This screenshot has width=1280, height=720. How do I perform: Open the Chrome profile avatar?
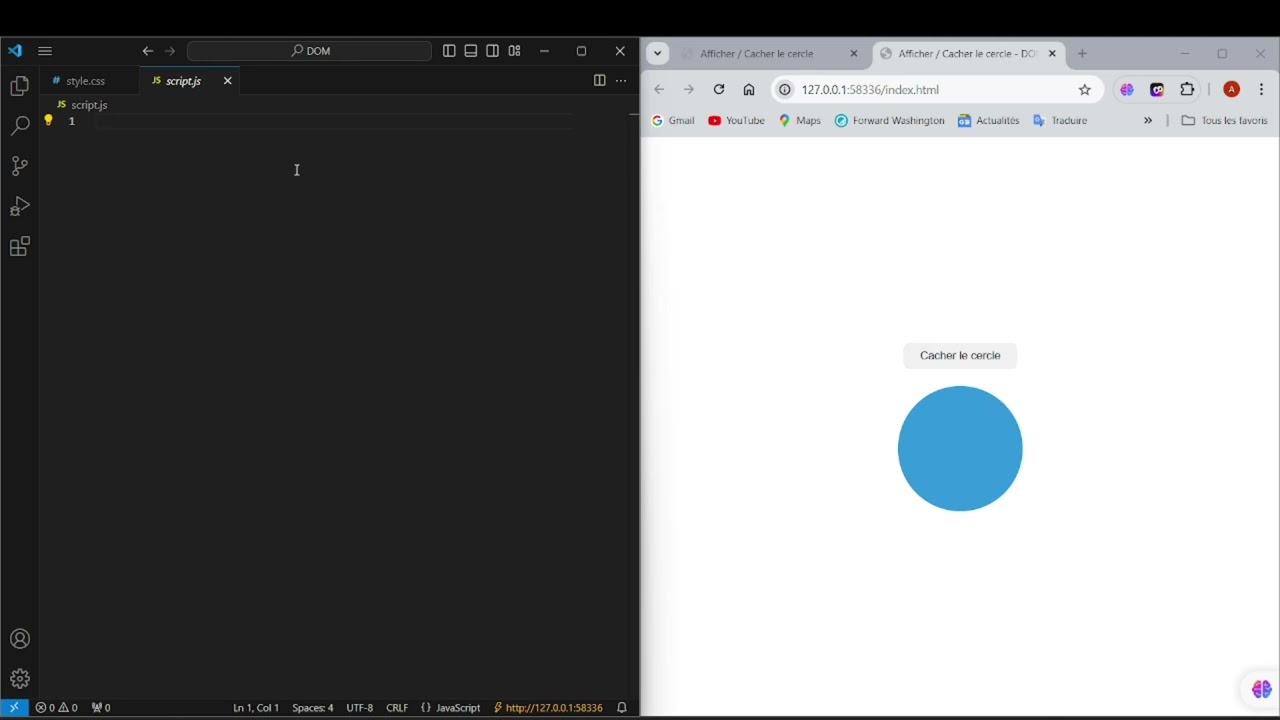coord(1232,90)
